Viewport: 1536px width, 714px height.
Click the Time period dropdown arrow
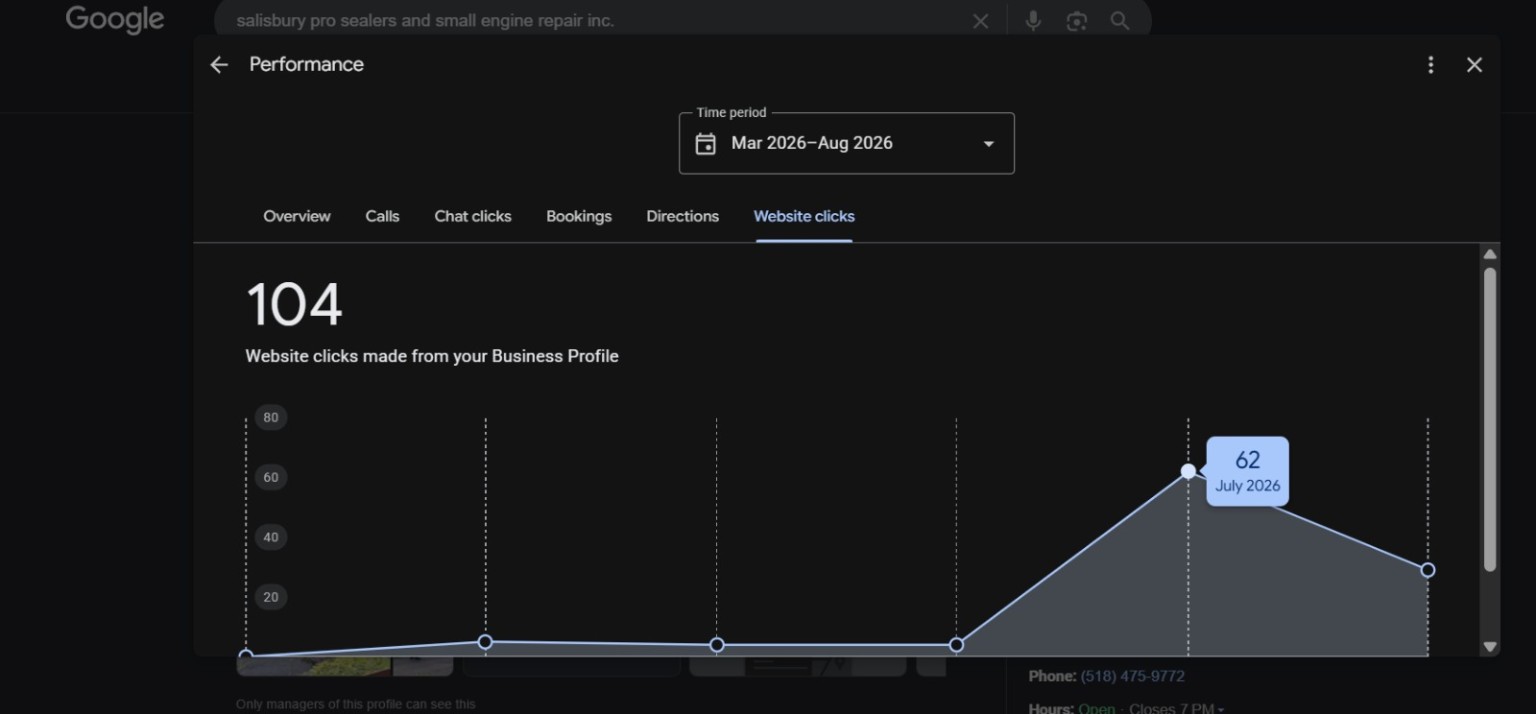pos(988,144)
